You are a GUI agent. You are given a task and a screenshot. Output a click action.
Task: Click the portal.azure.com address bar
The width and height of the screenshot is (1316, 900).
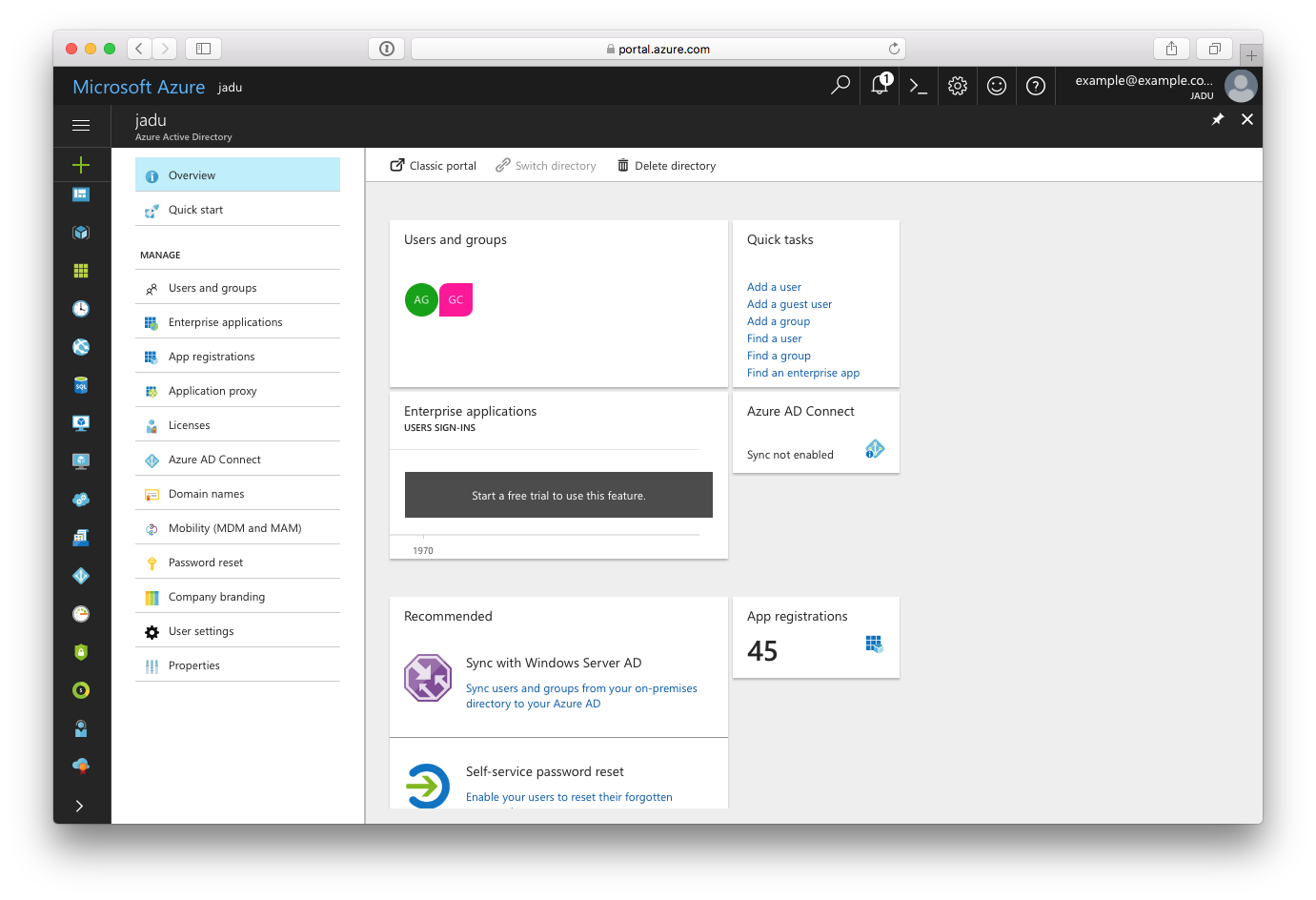[x=658, y=49]
